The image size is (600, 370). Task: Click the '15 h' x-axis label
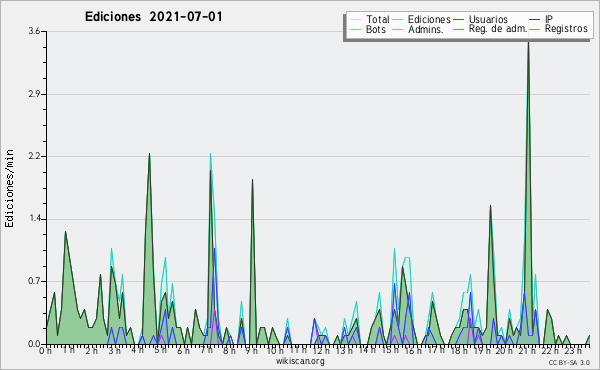[x=390, y=350]
